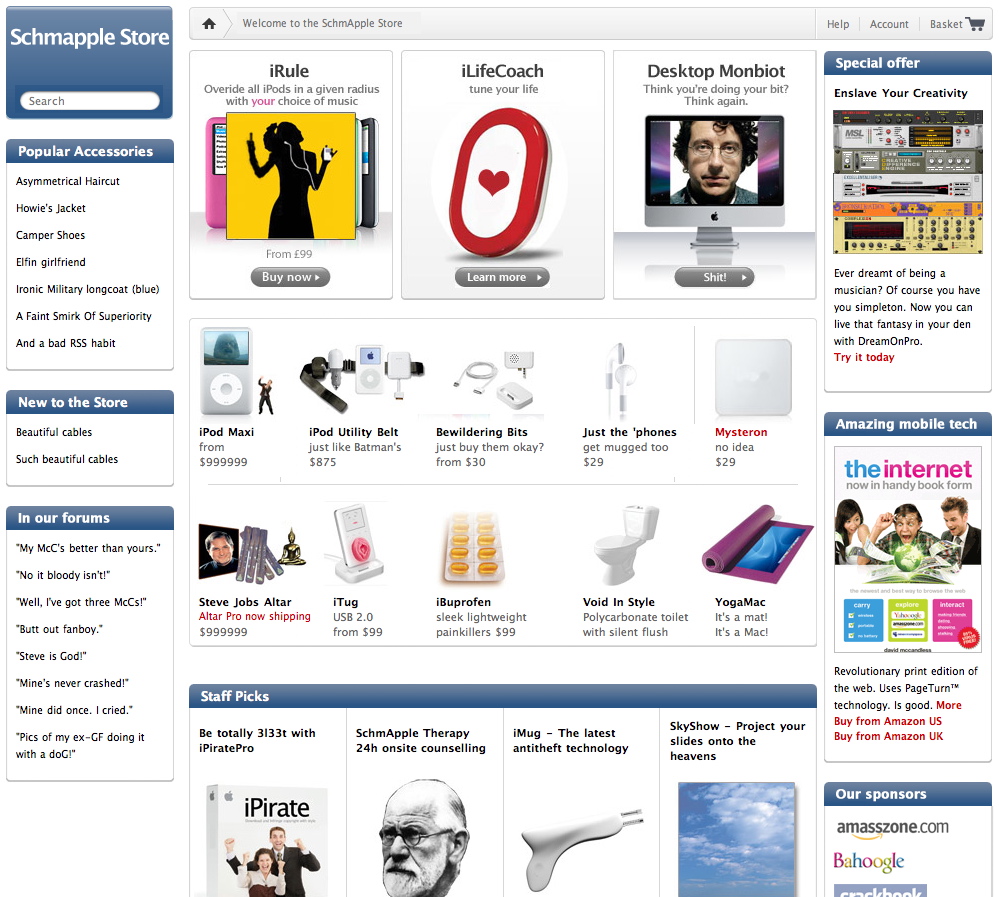Open the Help menu item
Image resolution: width=999 pixels, height=897 pixels.
tap(838, 24)
